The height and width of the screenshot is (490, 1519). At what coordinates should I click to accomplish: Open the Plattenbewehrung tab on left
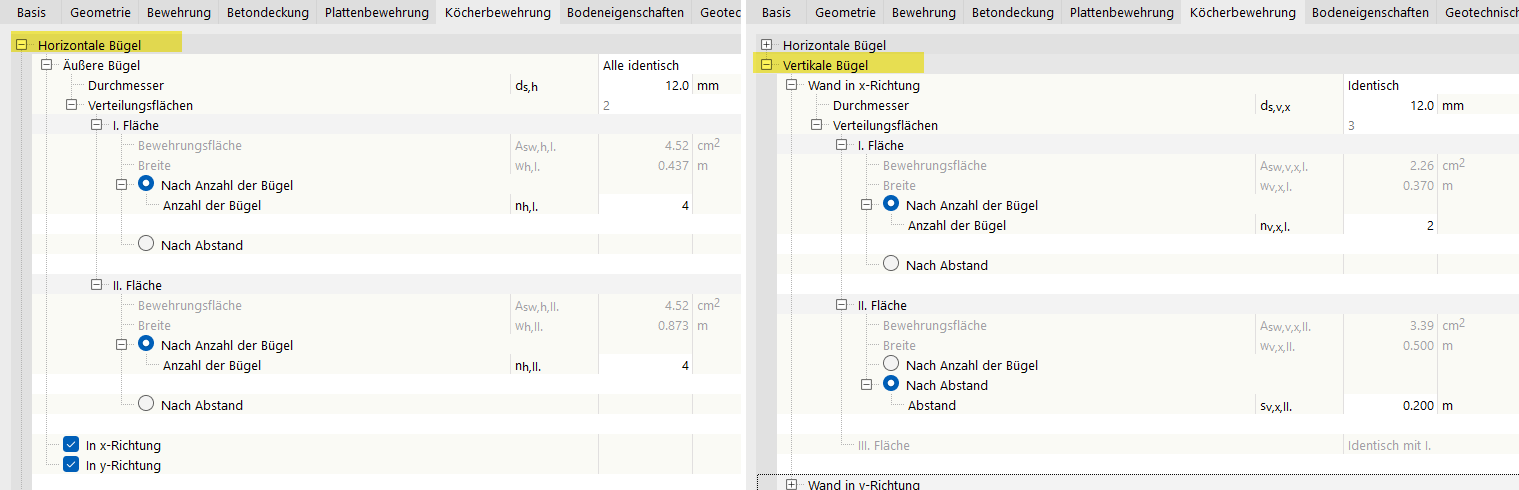click(376, 13)
